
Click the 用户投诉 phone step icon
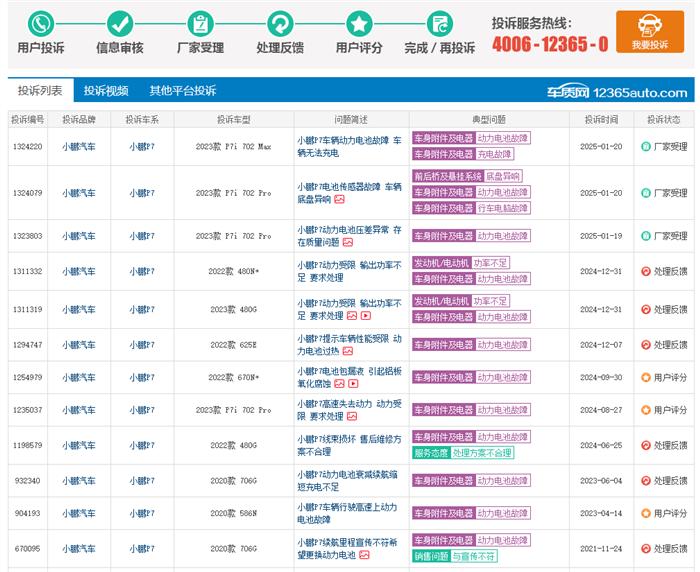pyautogui.click(x=41, y=24)
